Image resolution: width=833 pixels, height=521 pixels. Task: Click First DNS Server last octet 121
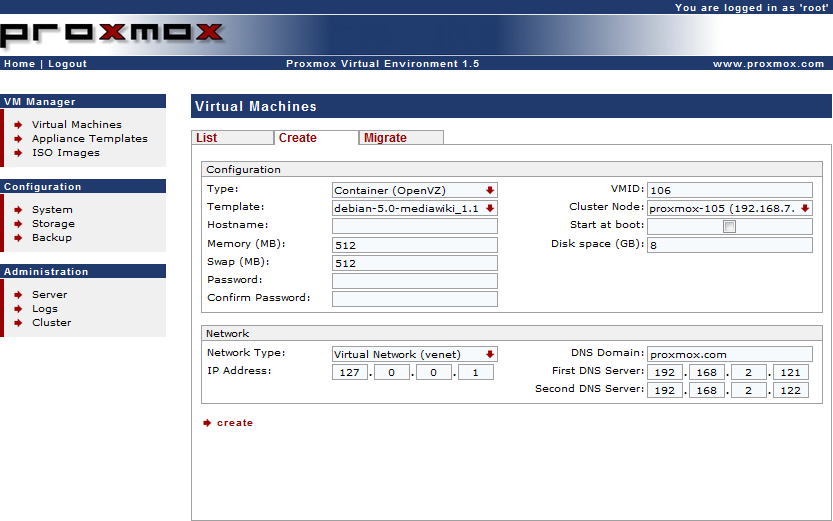tap(790, 372)
